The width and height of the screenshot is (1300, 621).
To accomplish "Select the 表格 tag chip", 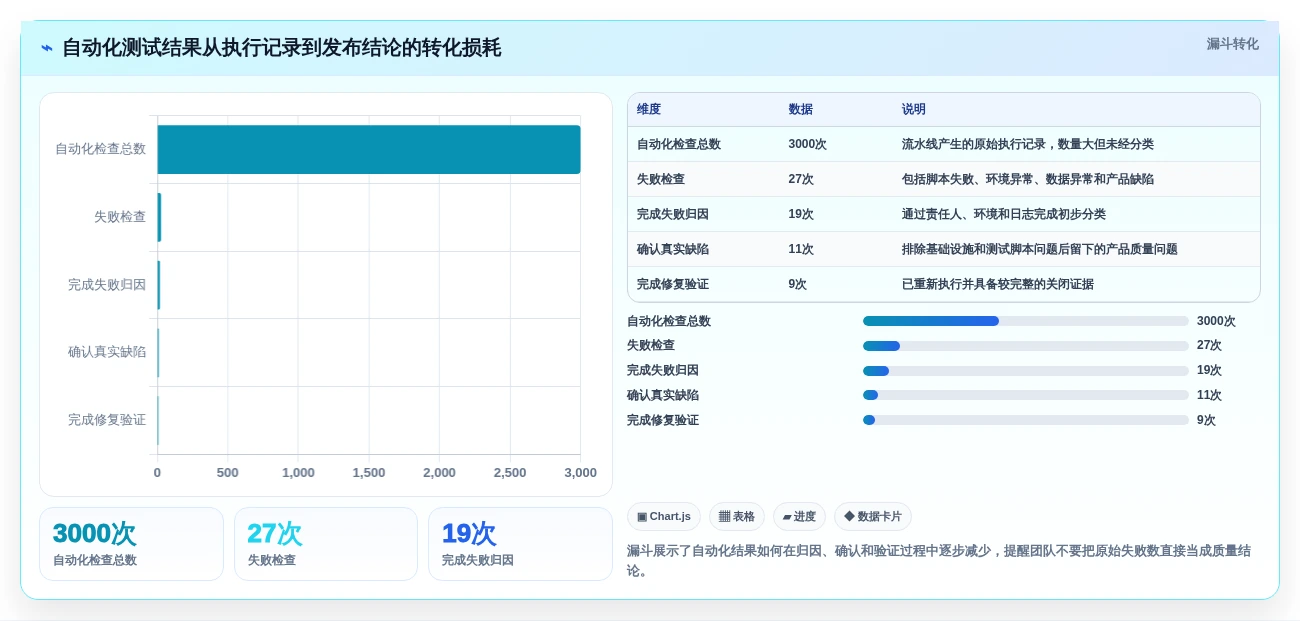I will click(737, 517).
